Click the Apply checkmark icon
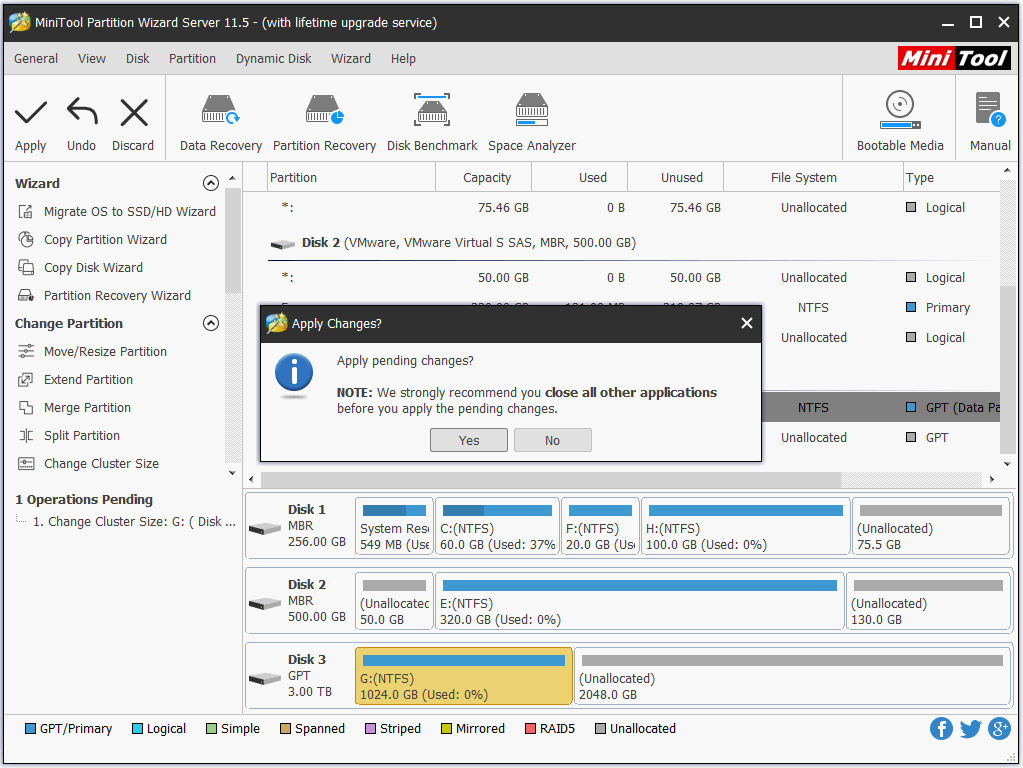Image resolution: width=1023 pixels, height=768 pixels. tap(31, 112)
